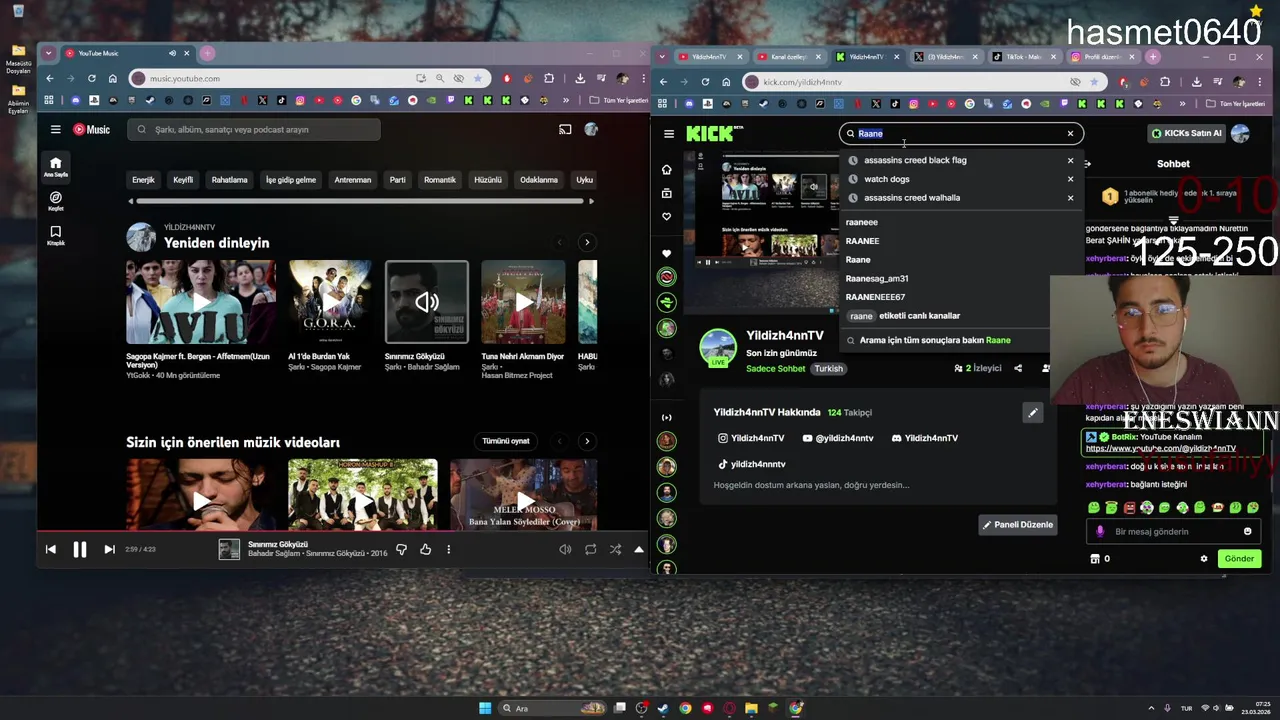1280x720 pixels.
Task: Open new tab in Kick browser window
Action: tap(1152, 57)
